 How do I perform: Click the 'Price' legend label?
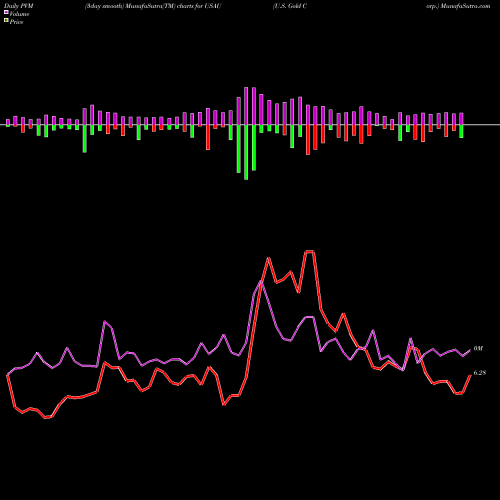click(x=16, y=22)
